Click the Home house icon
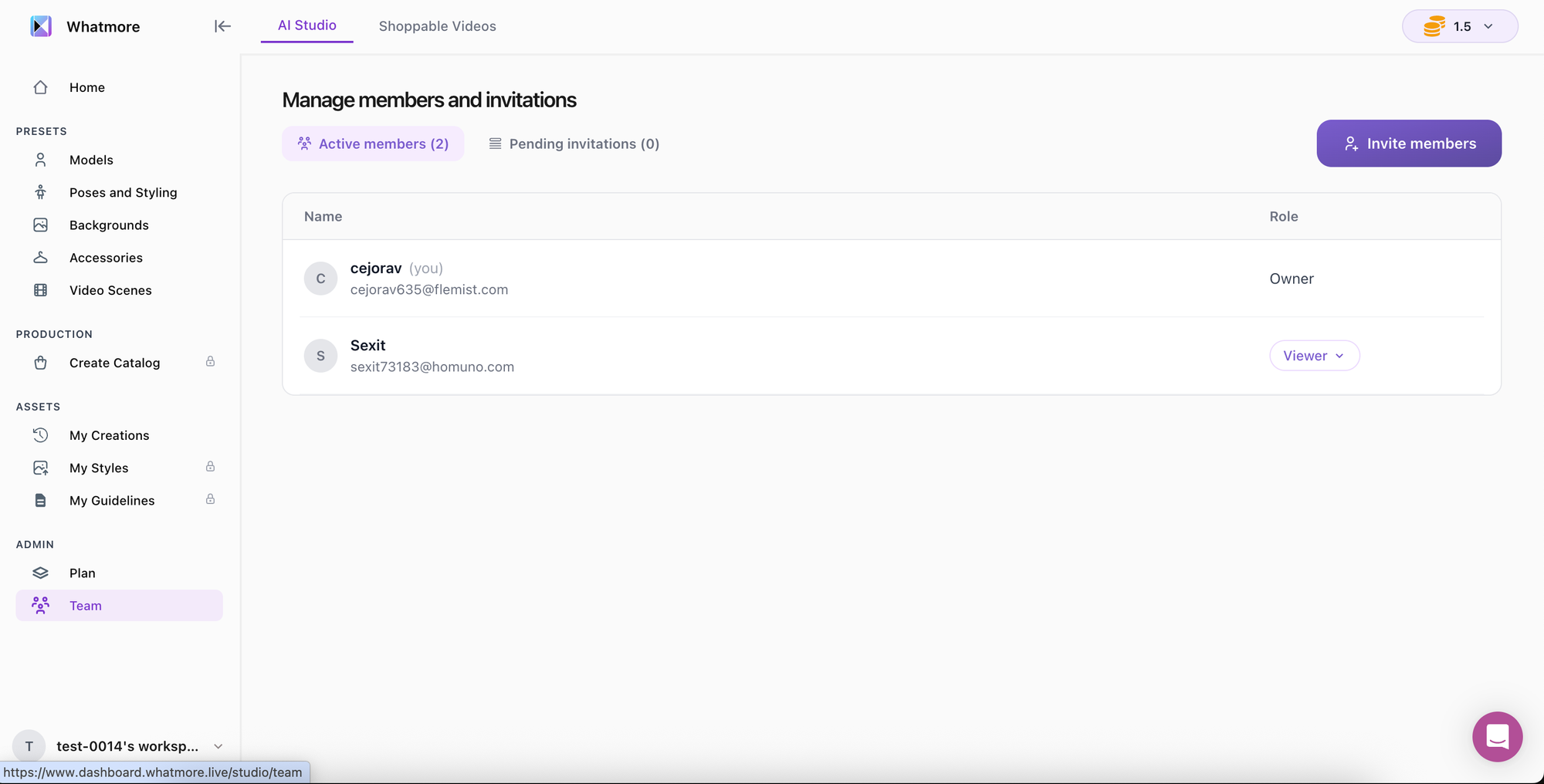 [x=41, y=87]
